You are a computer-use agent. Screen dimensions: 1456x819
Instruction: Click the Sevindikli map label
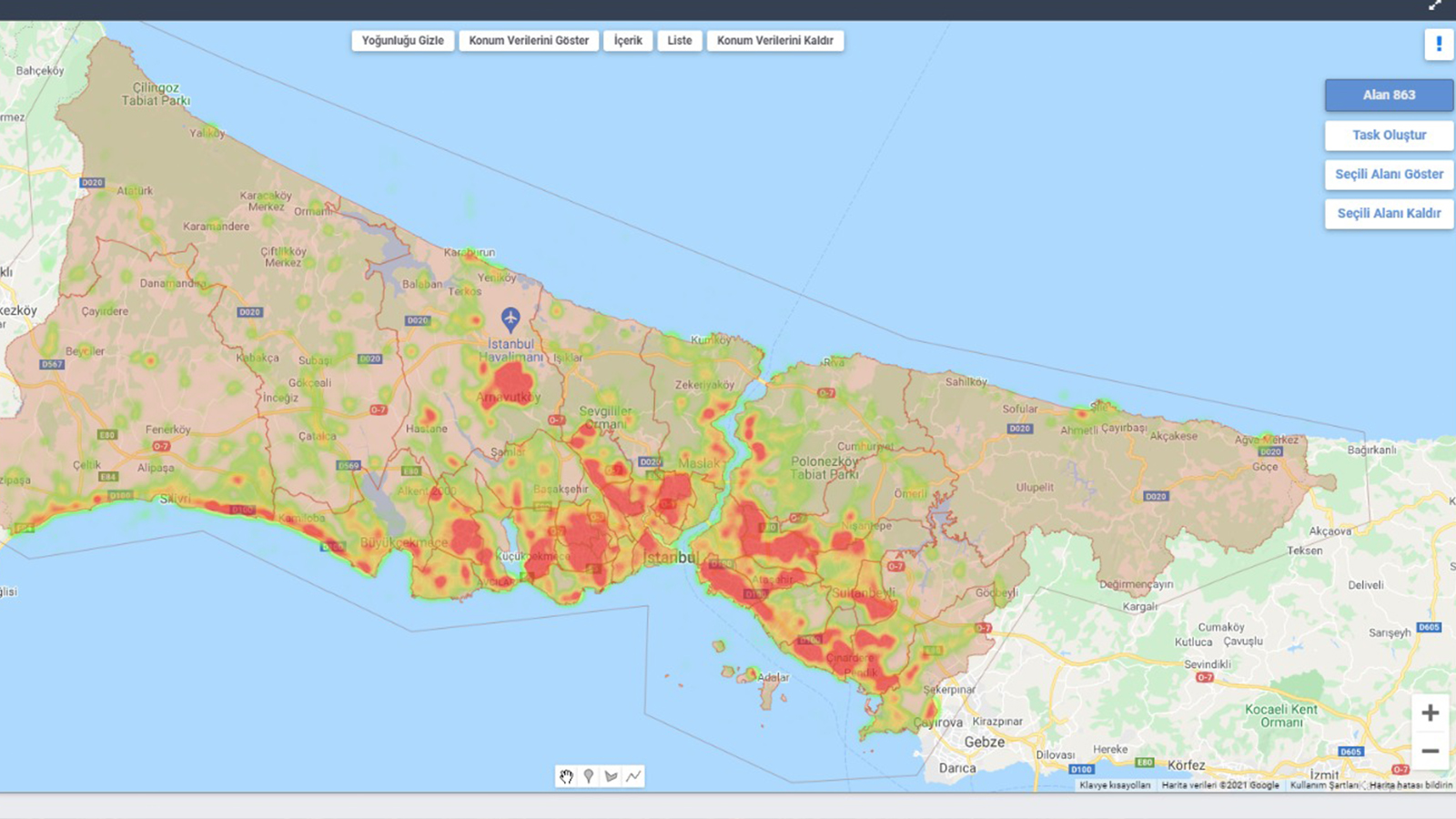tap(1208, 664)
